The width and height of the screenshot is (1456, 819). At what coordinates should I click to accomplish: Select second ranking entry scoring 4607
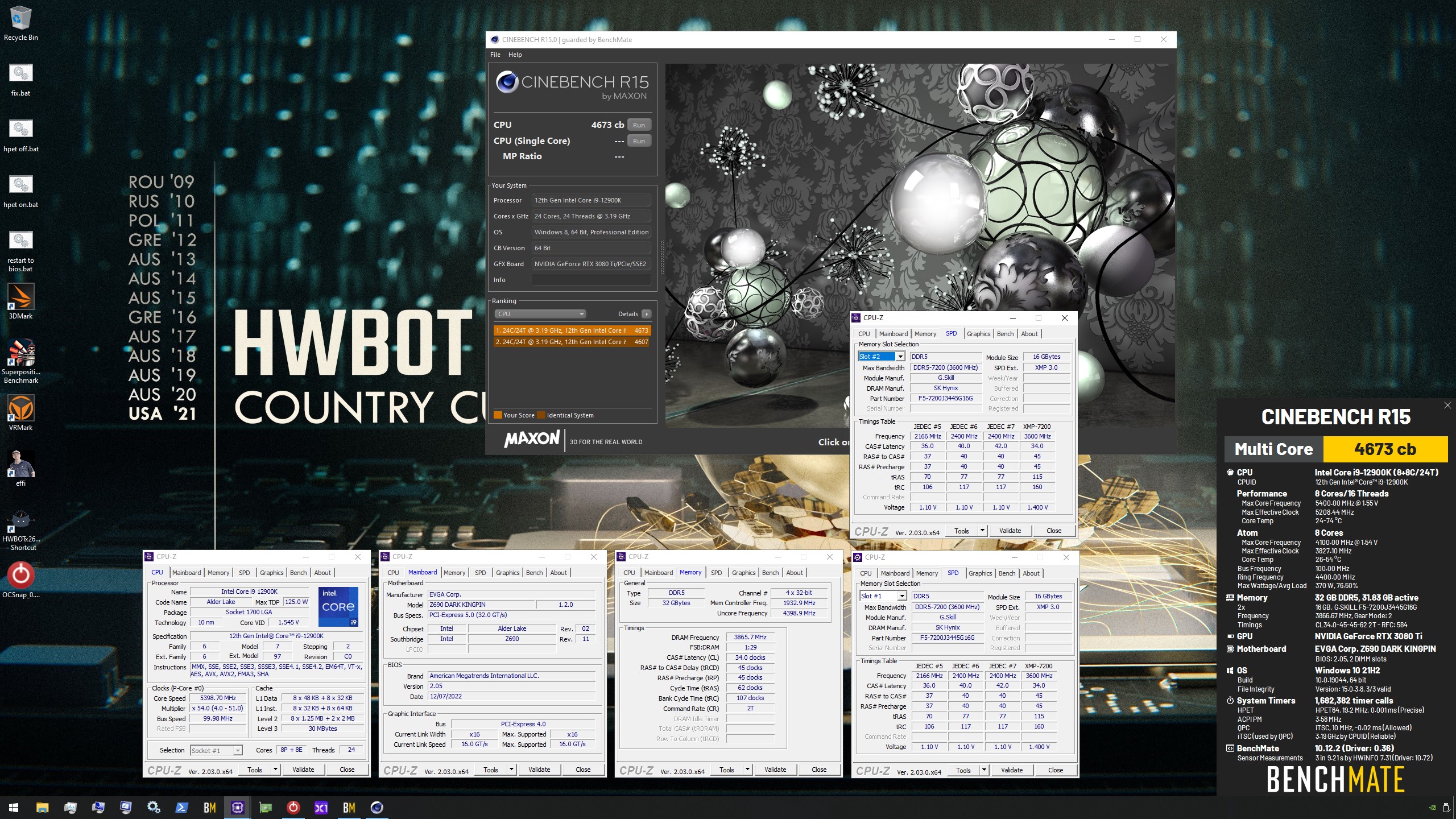tap(572, 342)
